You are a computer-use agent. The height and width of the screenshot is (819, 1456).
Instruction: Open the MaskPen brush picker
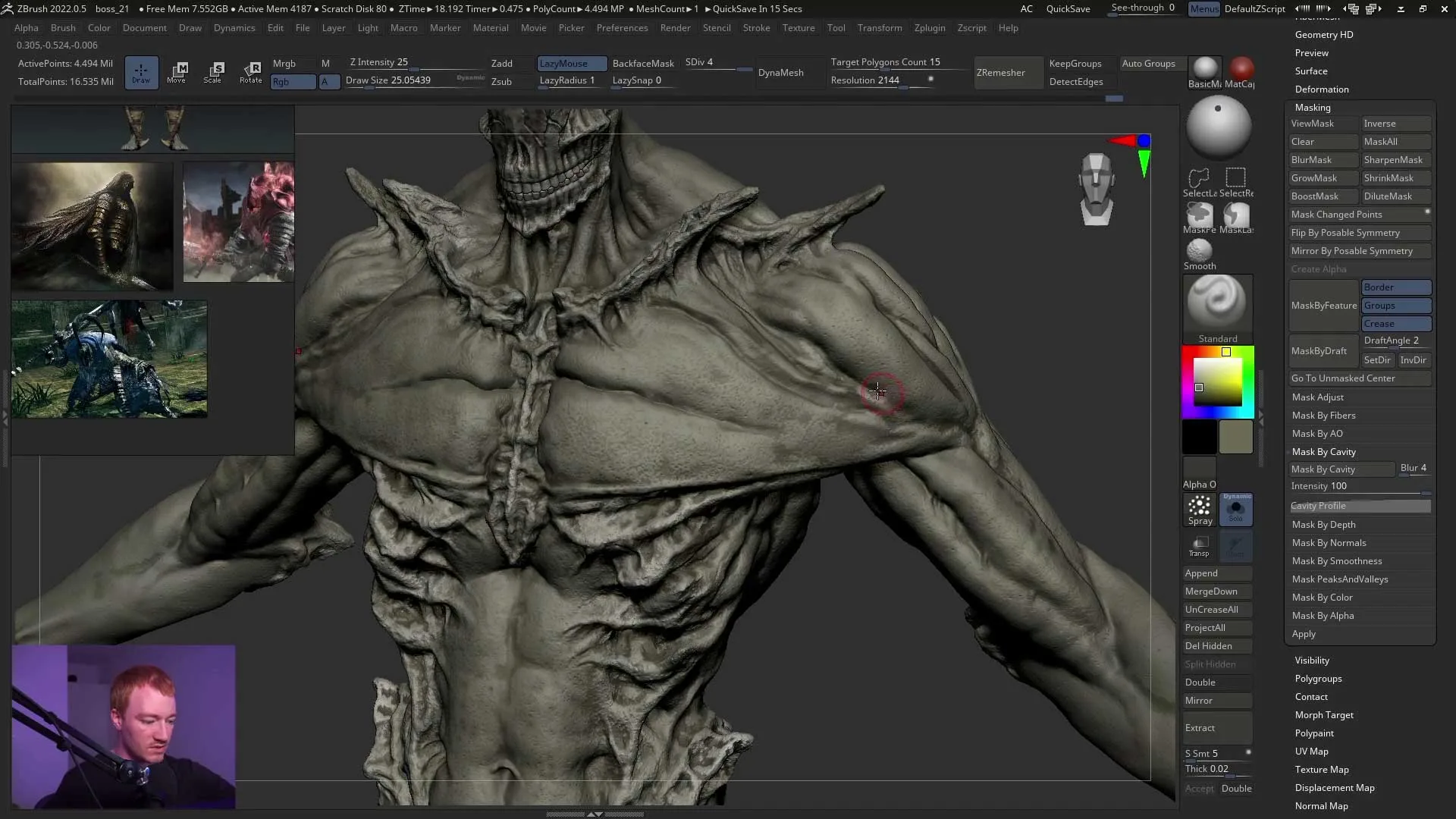1199,218
